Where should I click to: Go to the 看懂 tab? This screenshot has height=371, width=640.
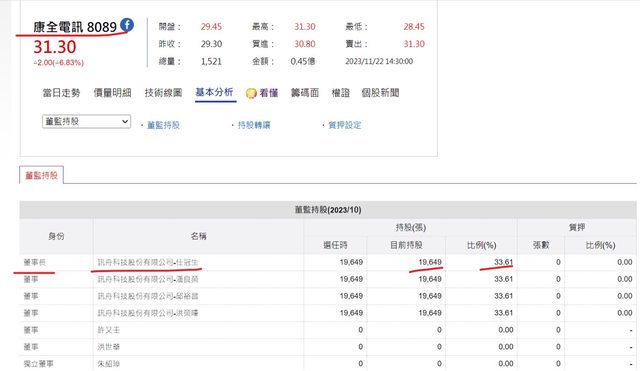[x=269, y=93]
